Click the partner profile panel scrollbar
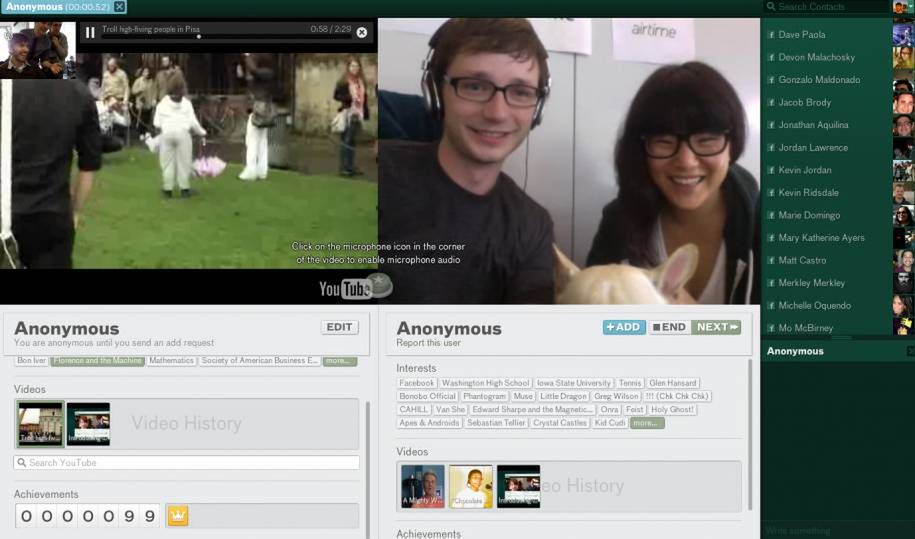The image size is (915, 539). 750,435
